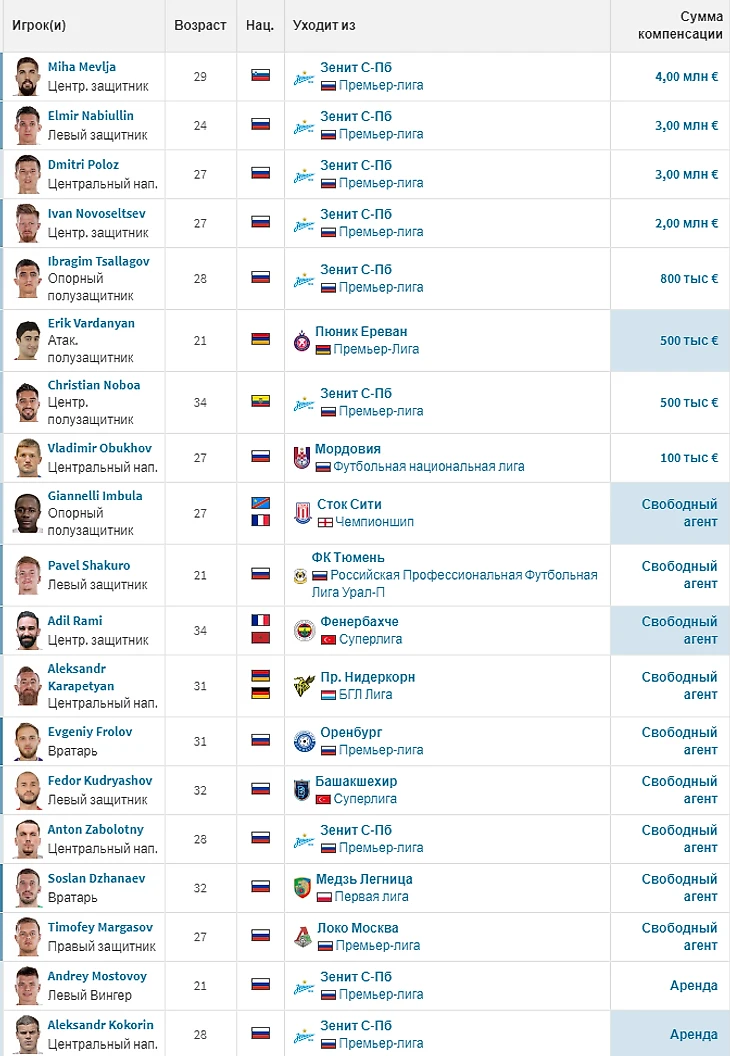This screenshot has width=730, height=1056.
Task: Click Miha Mevlja's player photo
Action: [26, 77]
